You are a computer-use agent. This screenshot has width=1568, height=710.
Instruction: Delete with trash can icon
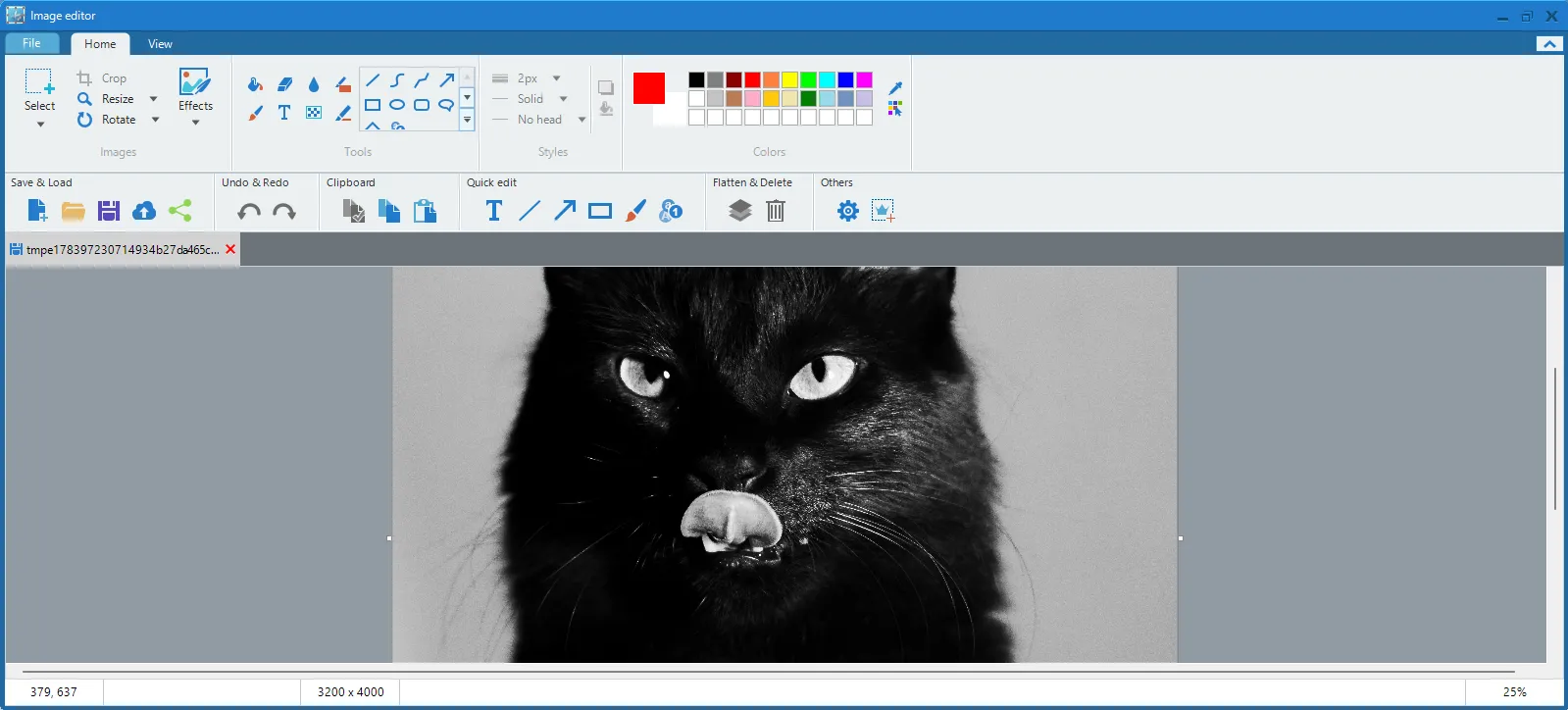click(776, 211)
